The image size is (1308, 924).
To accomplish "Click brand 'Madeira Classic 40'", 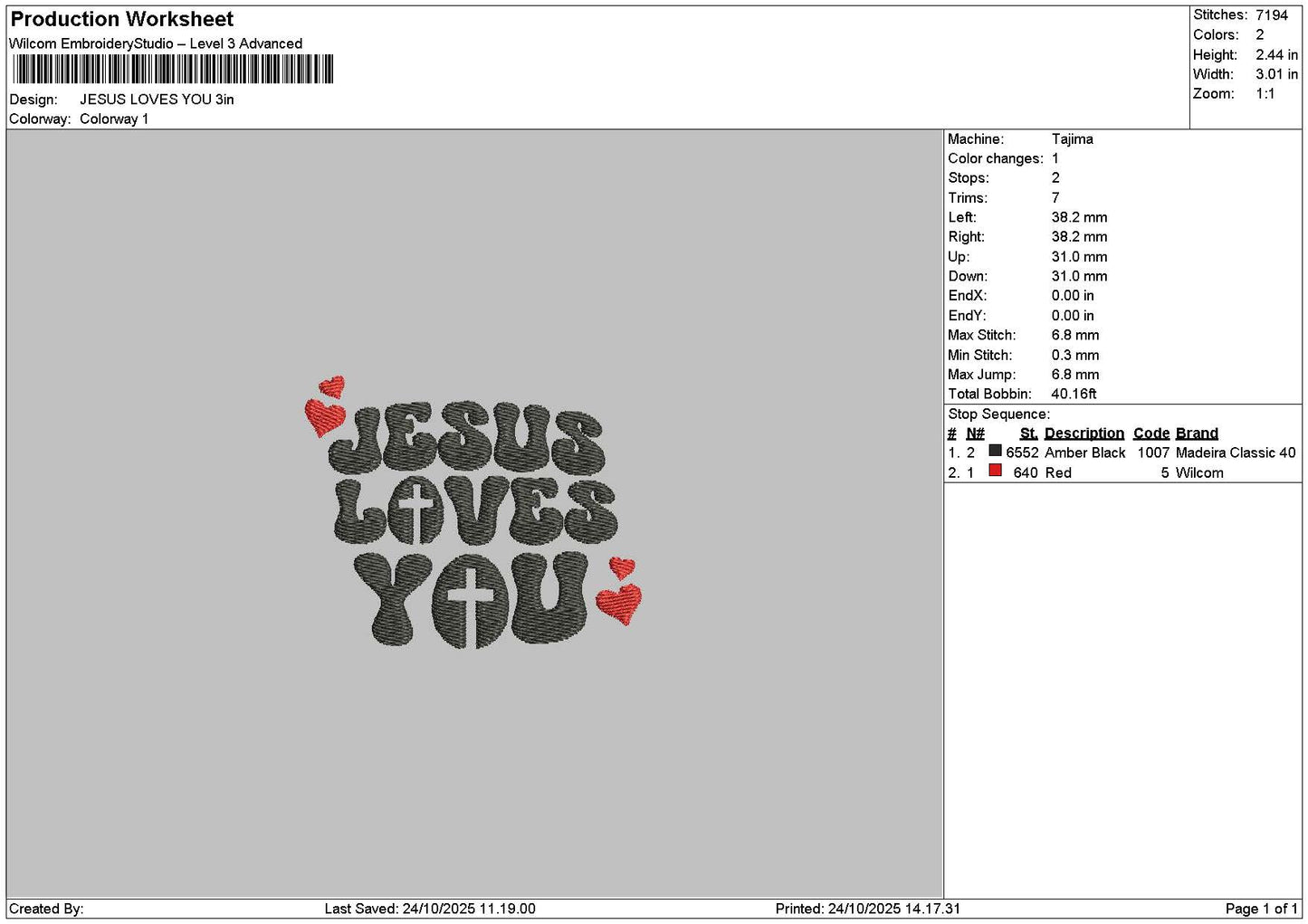I will coord(1236,453).
